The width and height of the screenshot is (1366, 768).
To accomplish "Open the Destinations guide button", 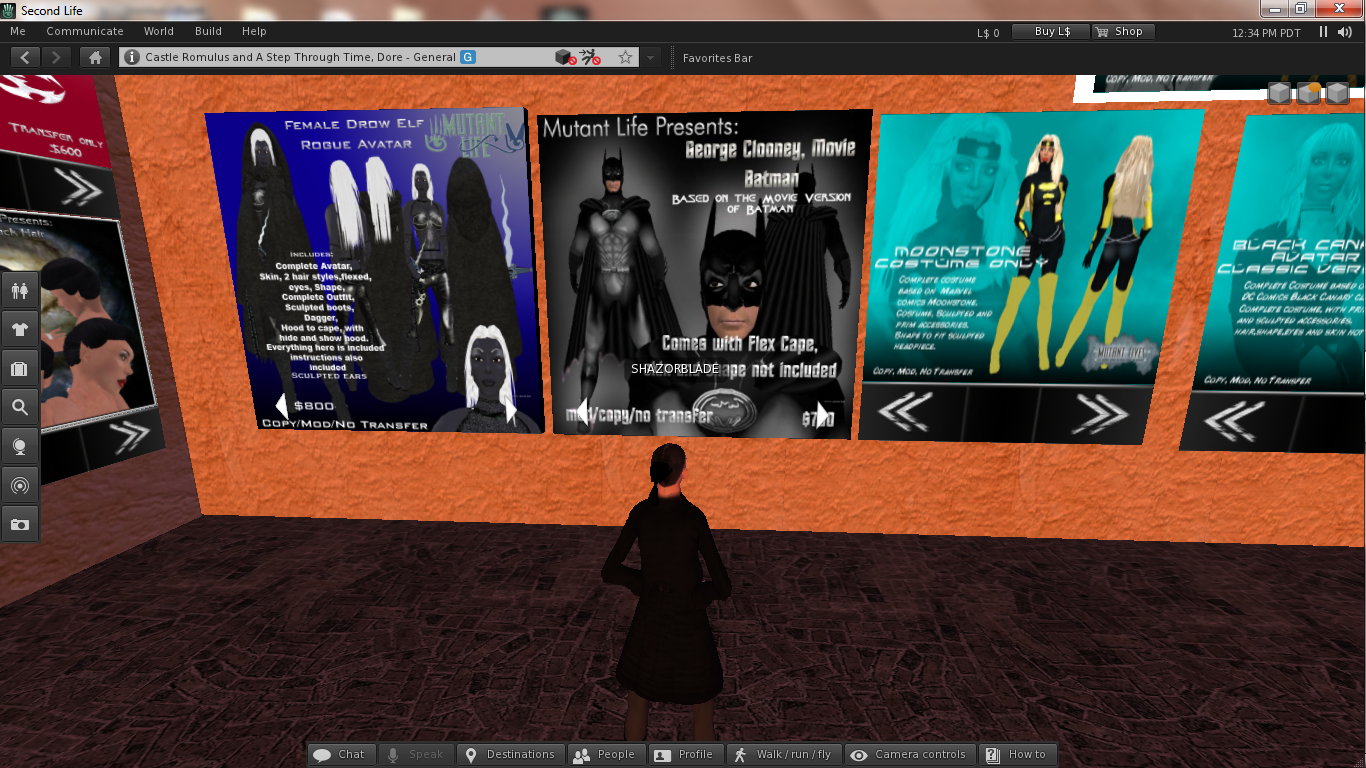I will pyautogui.click(x=510, y=754).
